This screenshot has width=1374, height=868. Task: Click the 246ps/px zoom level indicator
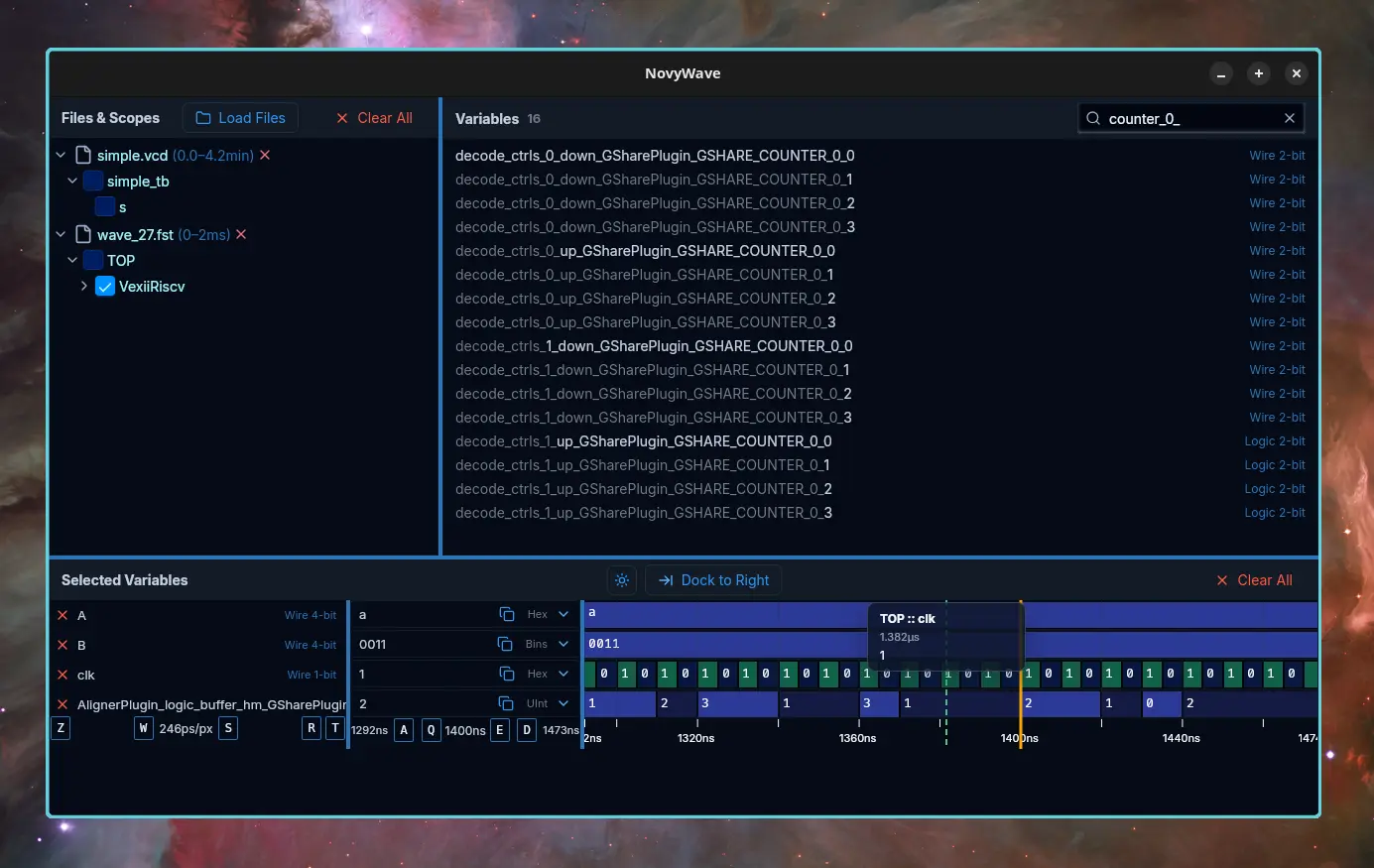point(187,727)
